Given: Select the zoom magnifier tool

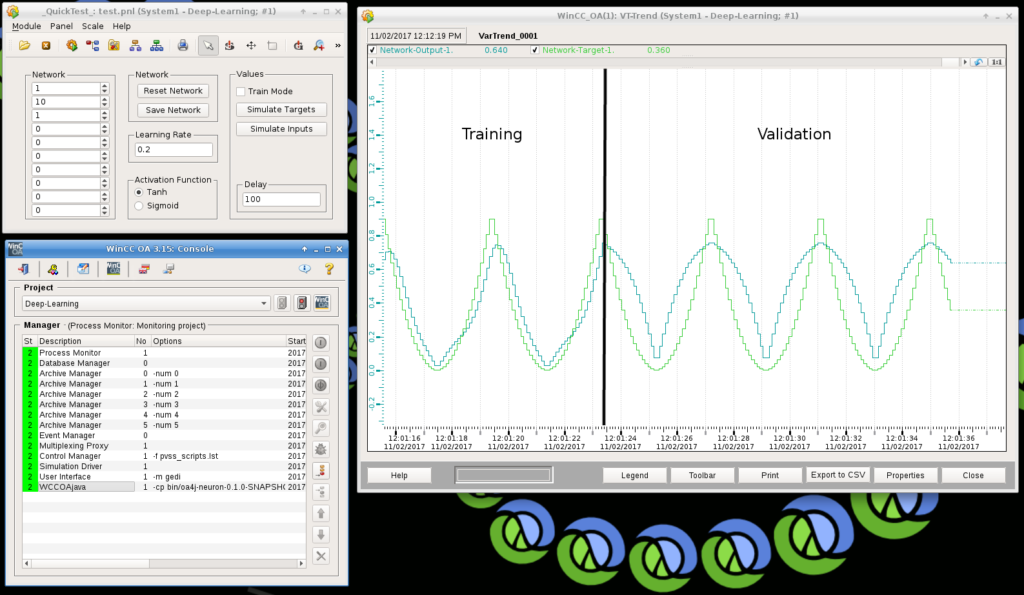Looking at the screenshot, I should pos(318,45).
